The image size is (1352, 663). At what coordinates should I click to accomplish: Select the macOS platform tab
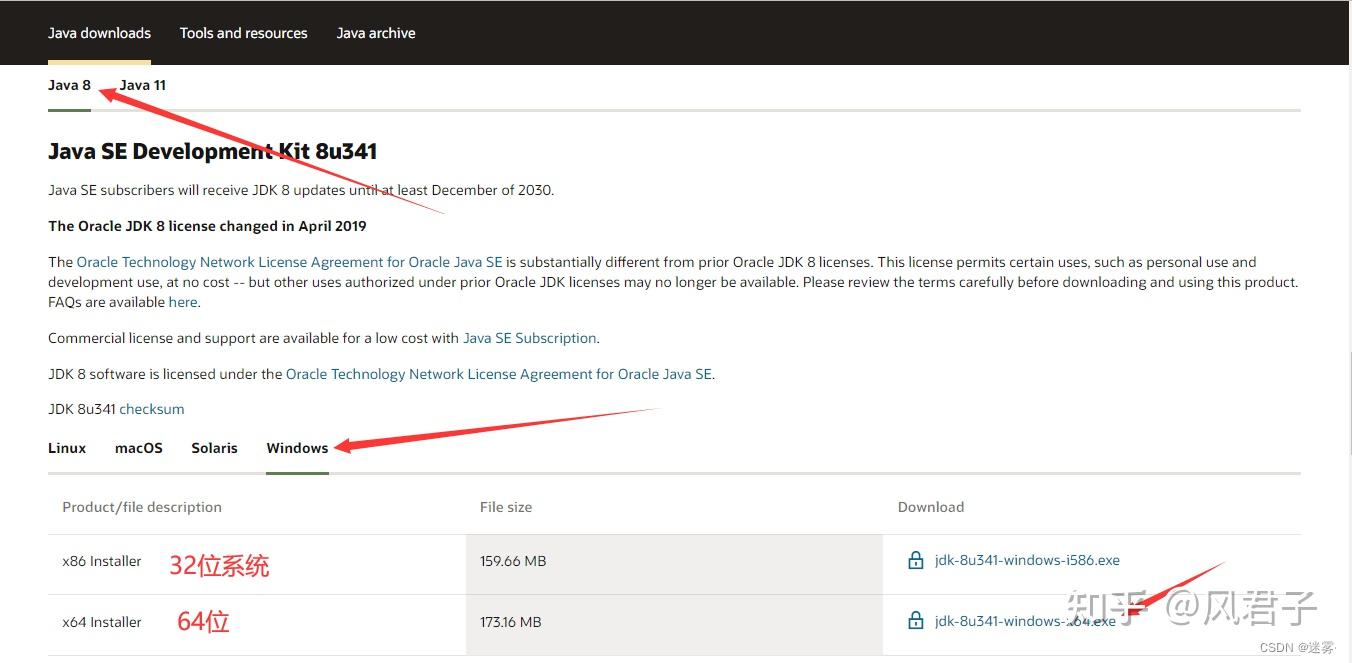point(138,448)
